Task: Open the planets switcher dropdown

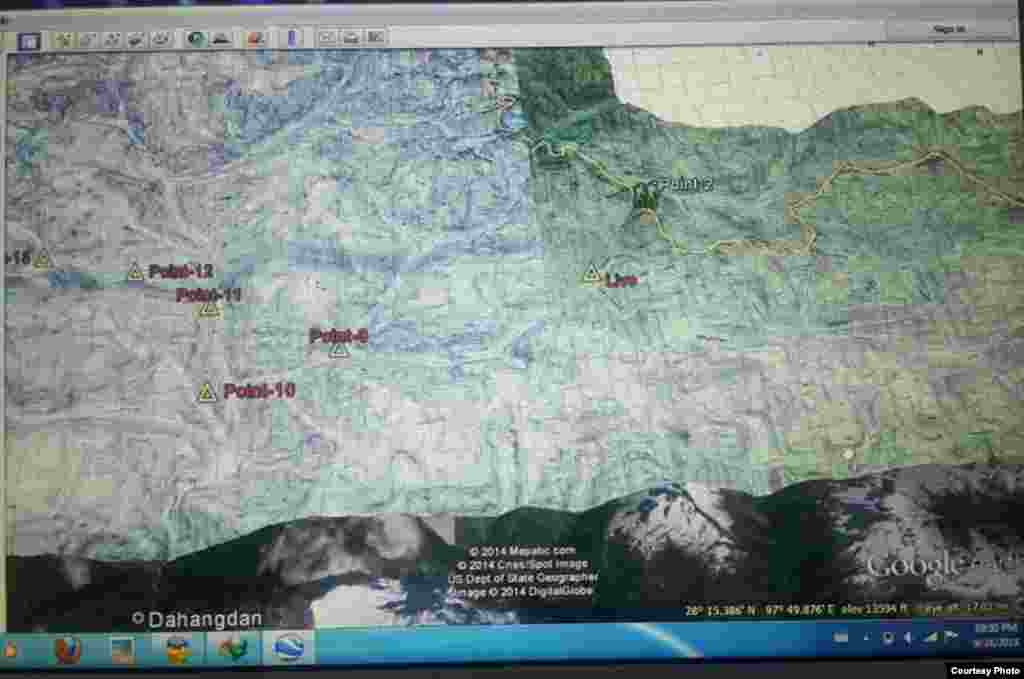Action: pyautogui.click(x=256, y=40)
